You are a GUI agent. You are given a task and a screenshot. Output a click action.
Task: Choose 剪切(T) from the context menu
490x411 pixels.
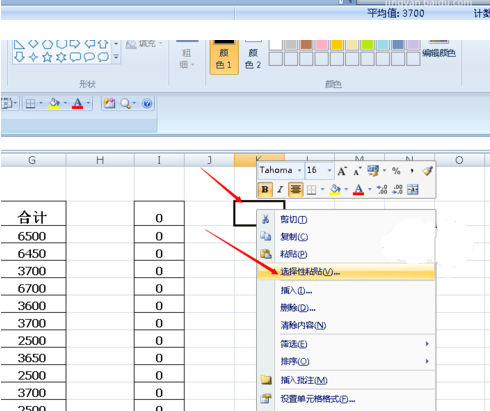(346, 219)
